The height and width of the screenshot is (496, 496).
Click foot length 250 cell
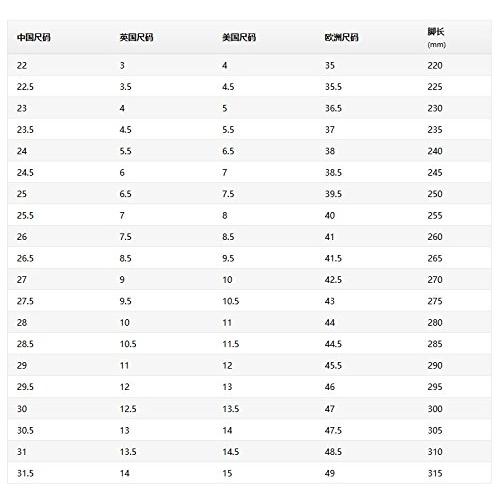click(x=435, y=194)
